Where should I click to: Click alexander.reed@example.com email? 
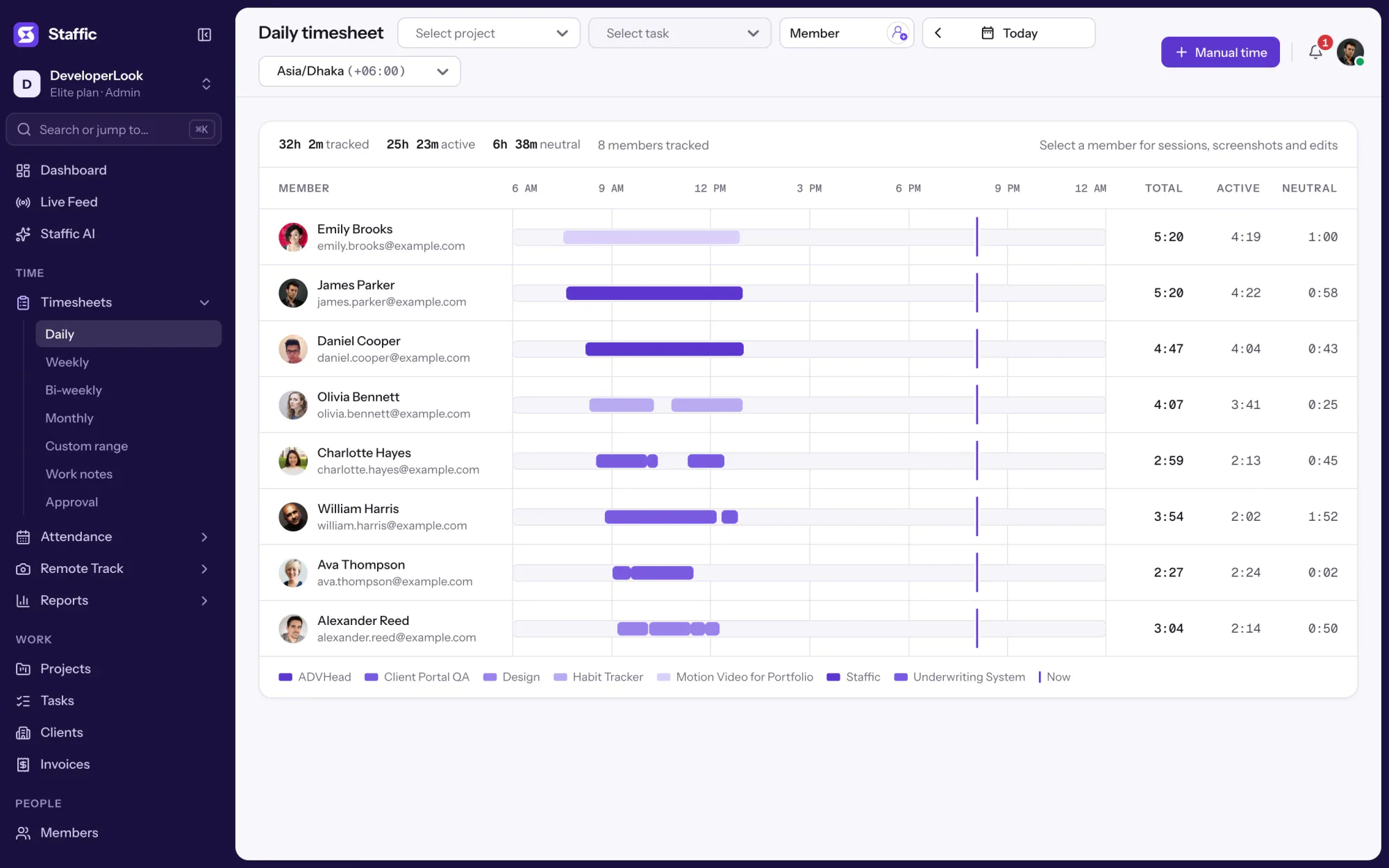397,637
